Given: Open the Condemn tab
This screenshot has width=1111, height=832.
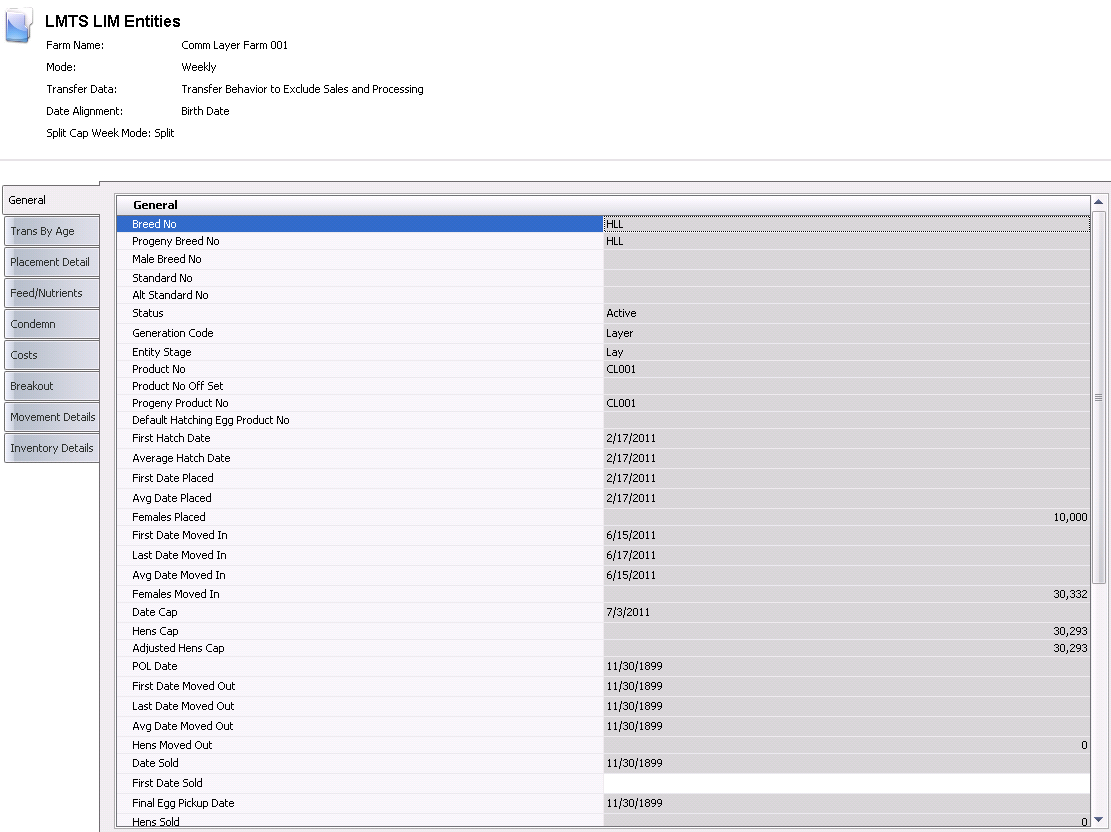Looking at the screenshot, I should click(x=51, y=324).
